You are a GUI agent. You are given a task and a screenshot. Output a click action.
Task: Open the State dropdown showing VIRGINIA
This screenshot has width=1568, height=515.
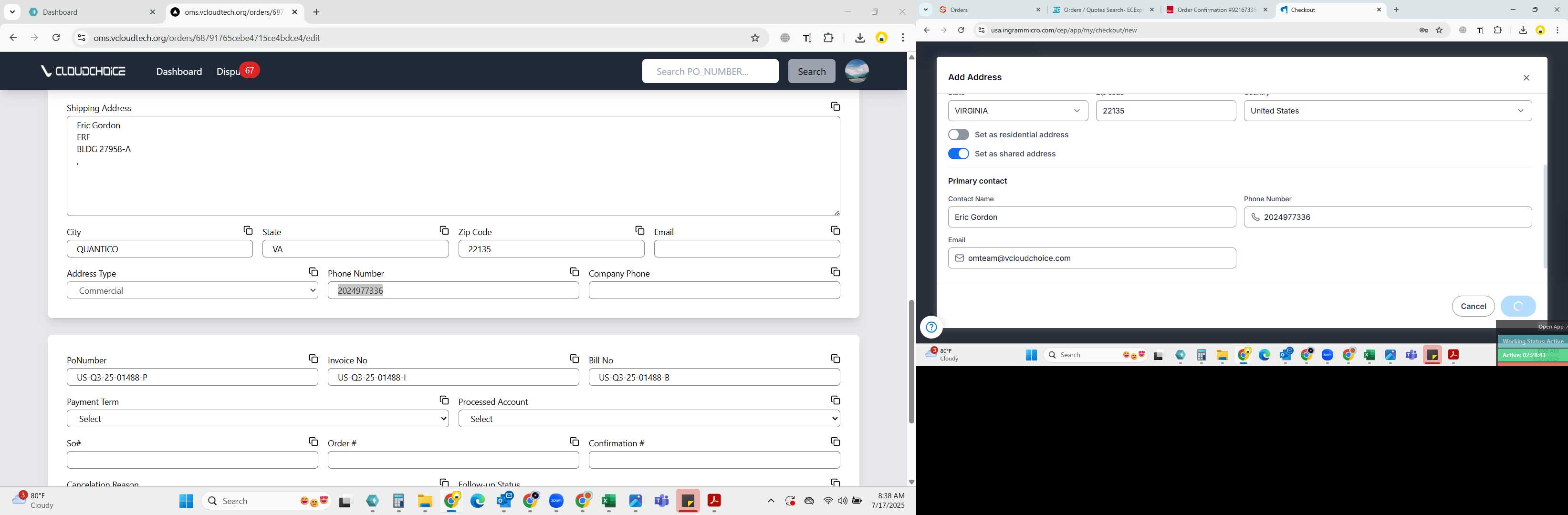(1018, 111)
